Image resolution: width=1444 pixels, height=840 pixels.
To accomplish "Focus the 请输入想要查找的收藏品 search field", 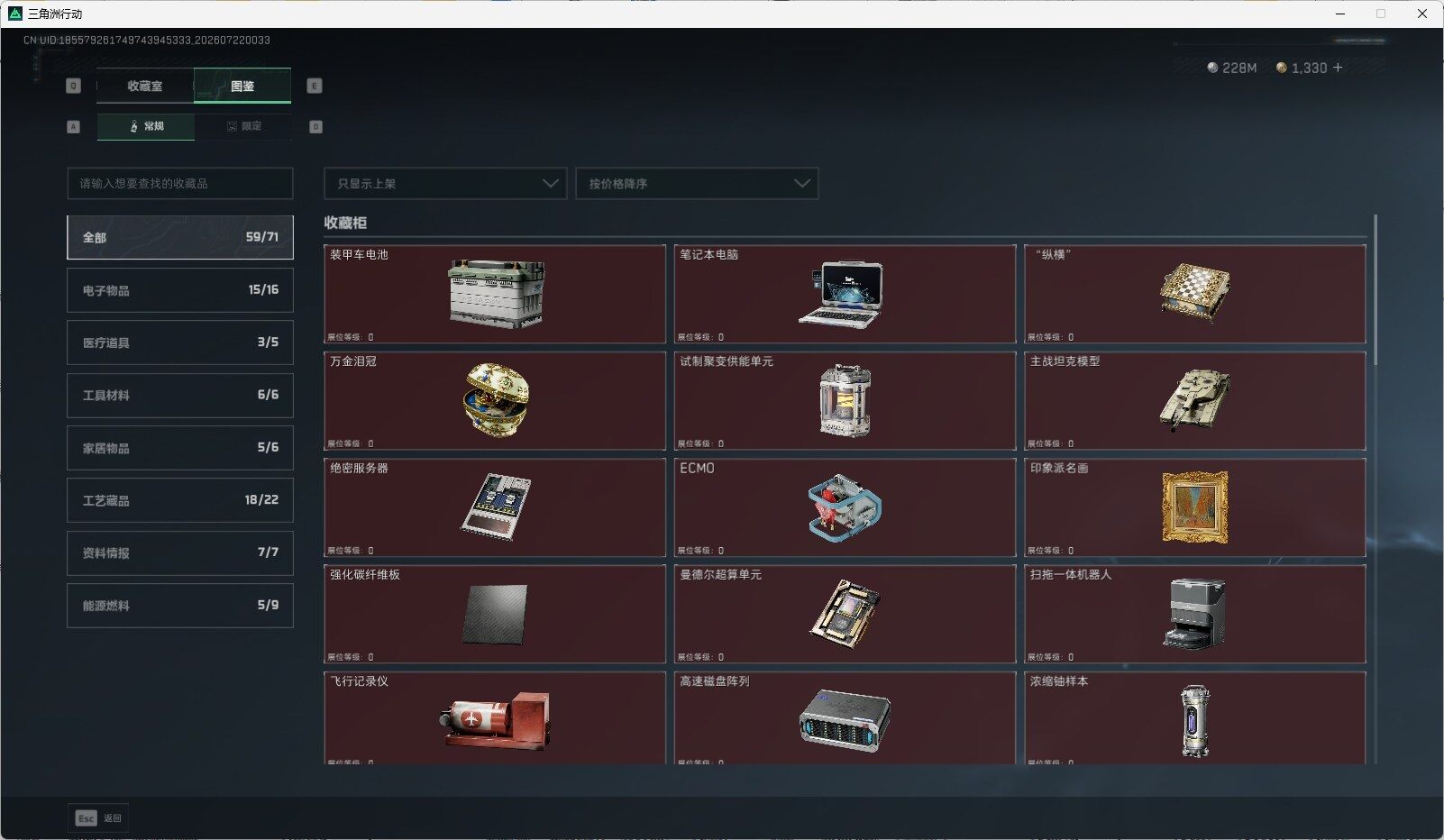I will pos(180,183).
